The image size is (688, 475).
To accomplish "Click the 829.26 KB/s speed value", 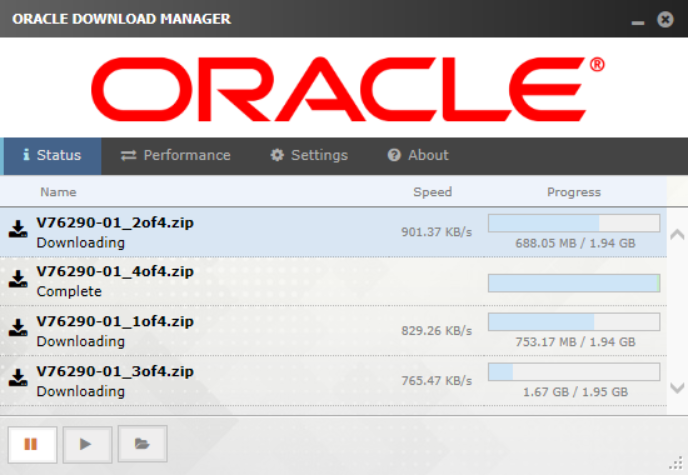I will tap(437, 331).
